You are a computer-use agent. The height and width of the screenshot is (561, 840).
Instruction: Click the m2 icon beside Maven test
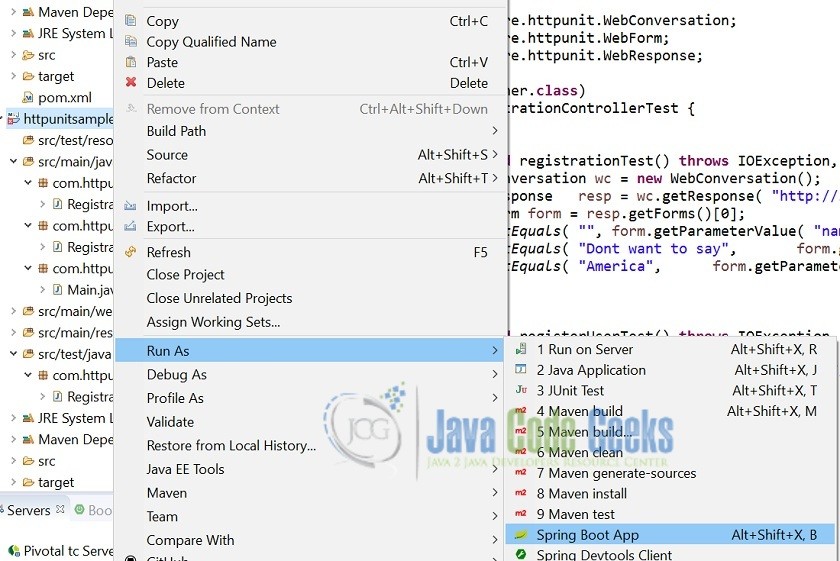(521, 514)
